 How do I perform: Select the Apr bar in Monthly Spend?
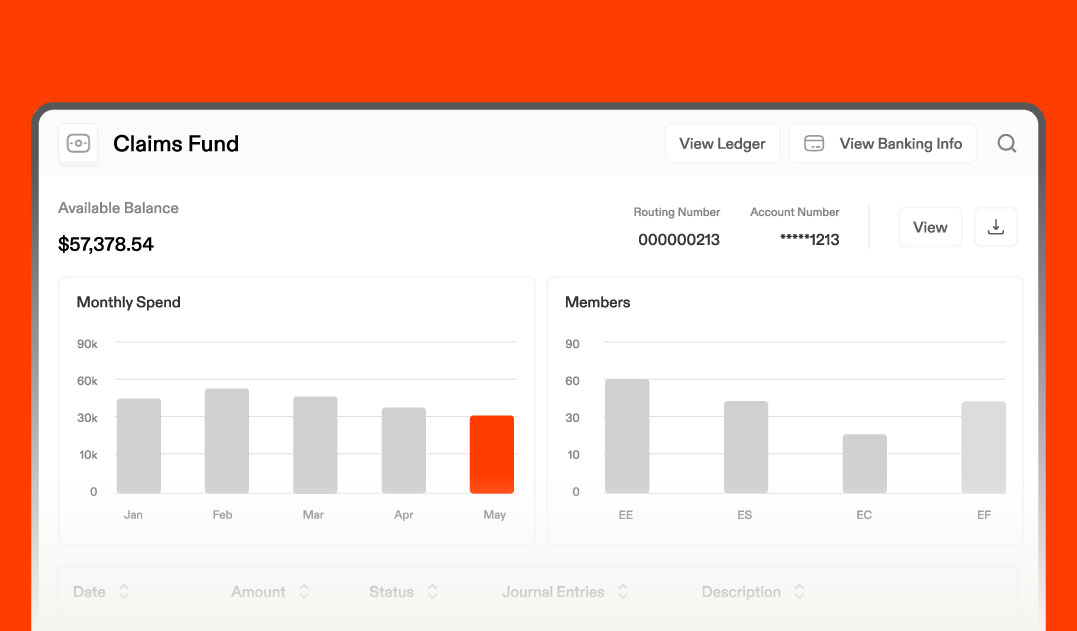[404, 450]
